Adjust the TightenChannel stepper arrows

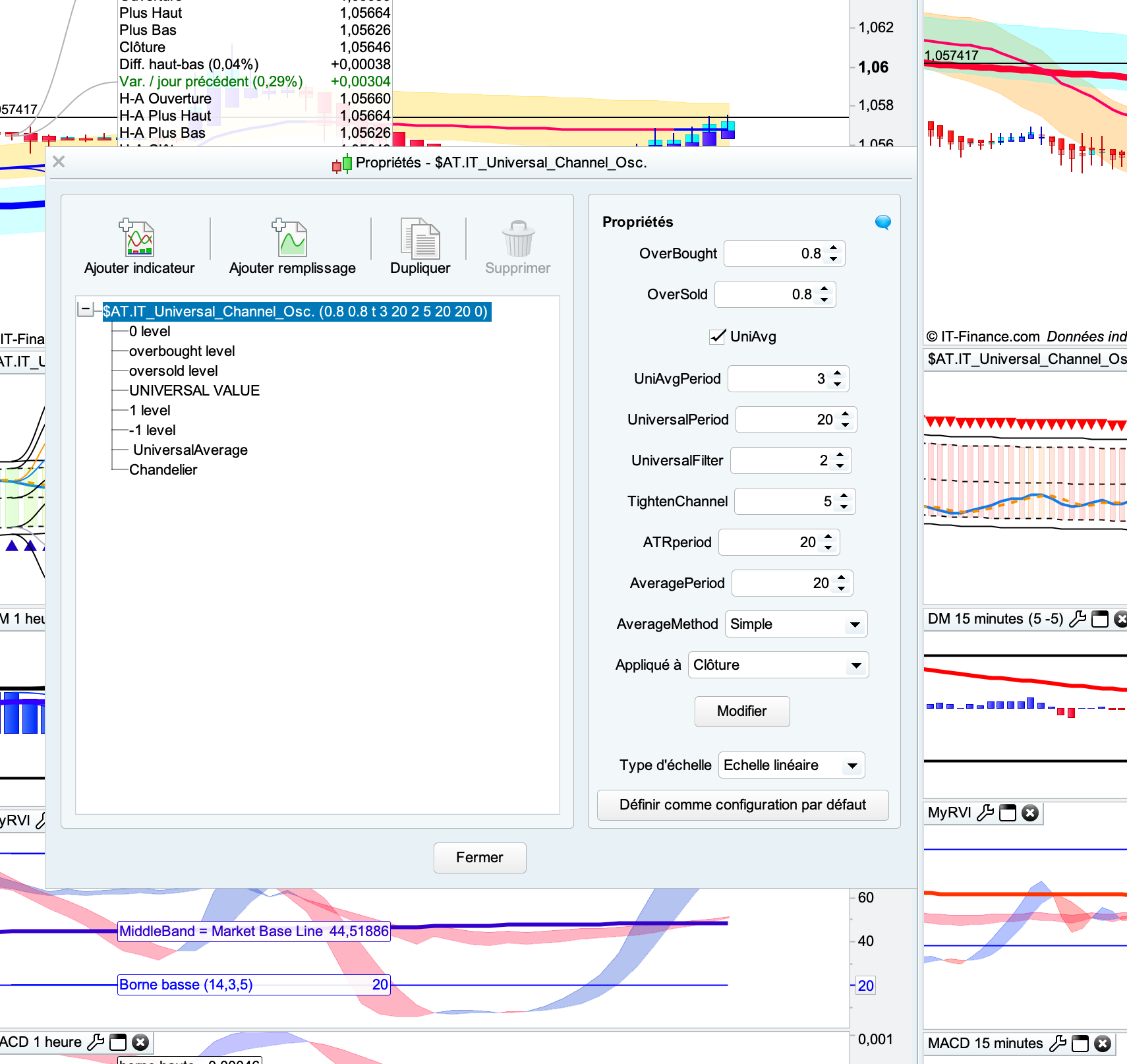(844, 502)
